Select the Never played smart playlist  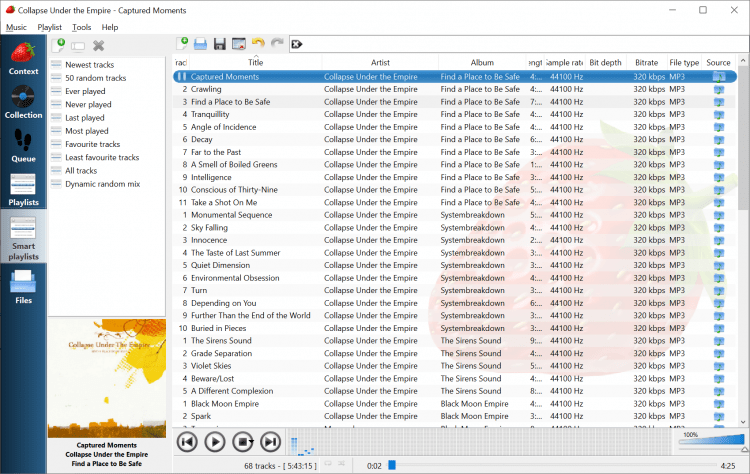[88, 104]
